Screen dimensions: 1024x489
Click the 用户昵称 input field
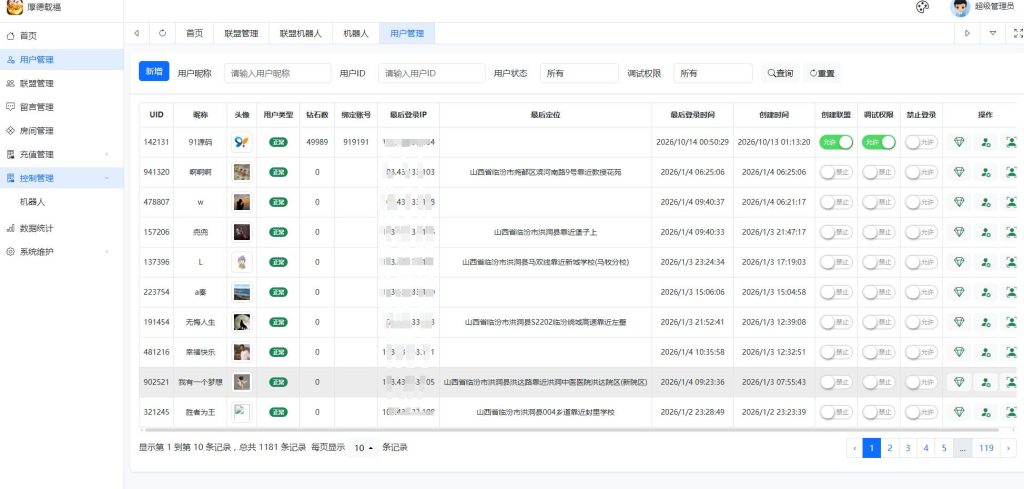pyautogui.click(x=278, y=73)
